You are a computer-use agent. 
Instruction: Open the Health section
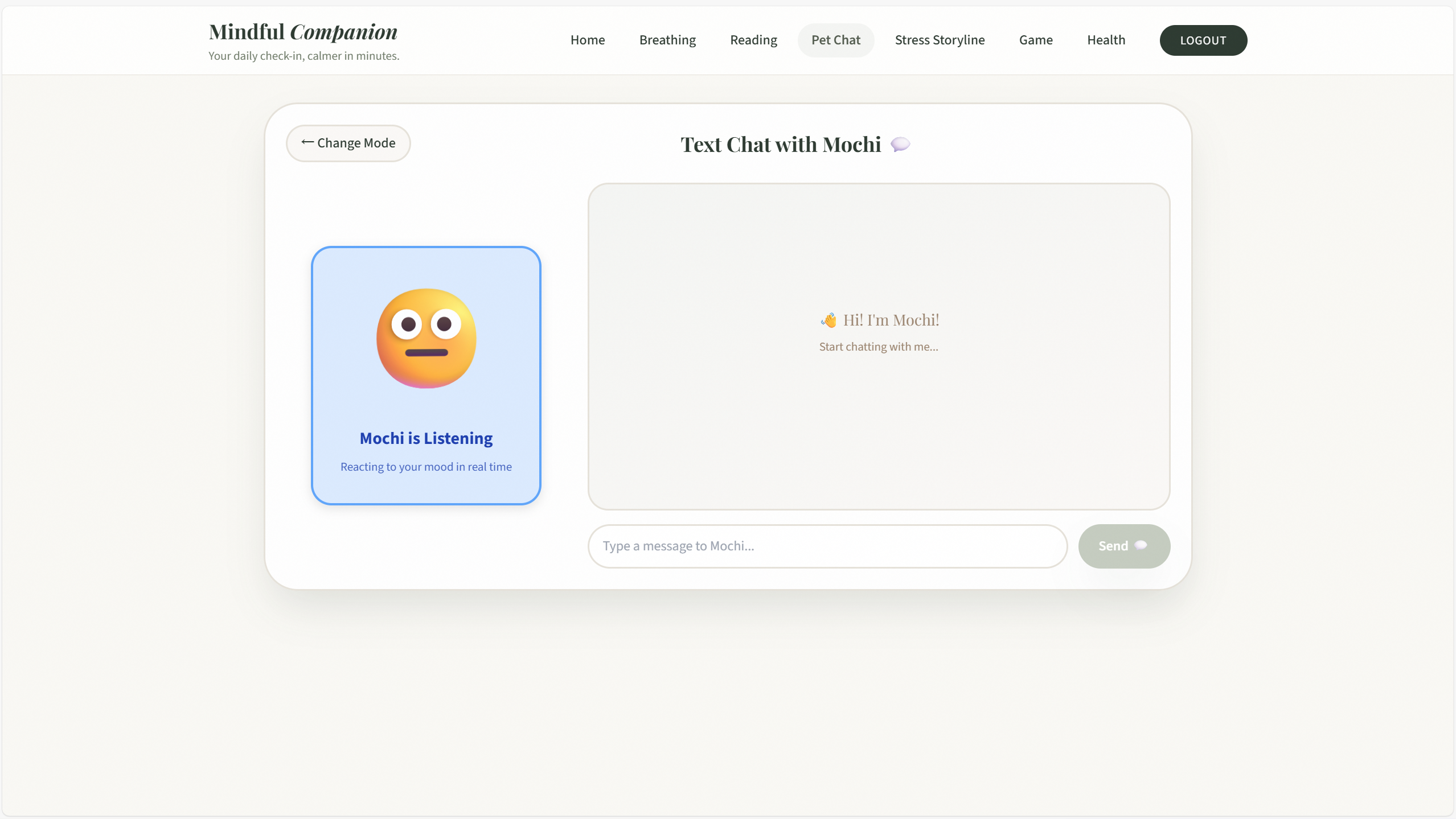pos(1105,40)
